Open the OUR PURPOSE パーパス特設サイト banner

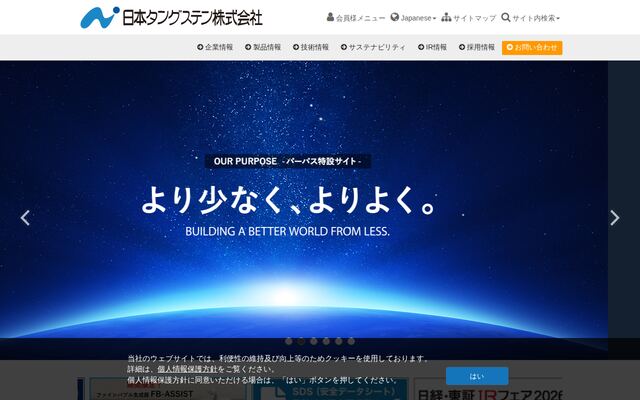click(288, 161)
